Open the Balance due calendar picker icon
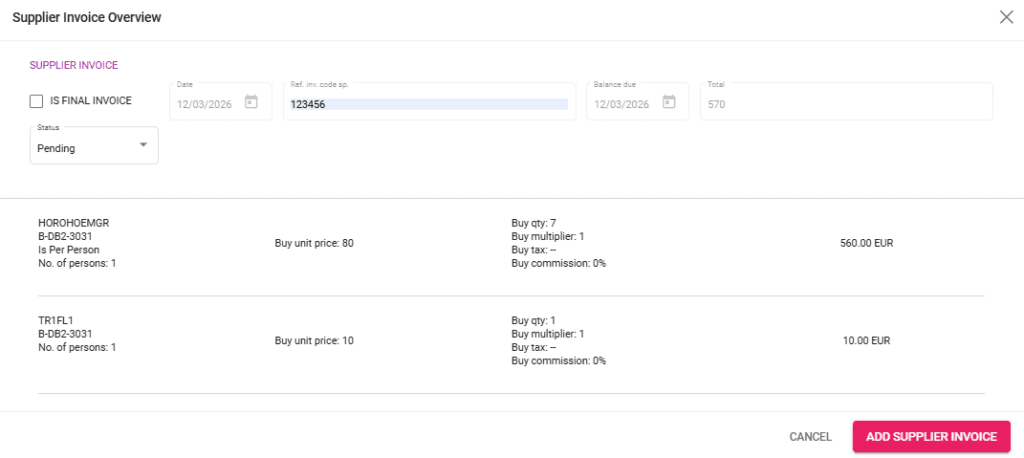Viewport: 1024px width, 458px height. click(669, 102)
